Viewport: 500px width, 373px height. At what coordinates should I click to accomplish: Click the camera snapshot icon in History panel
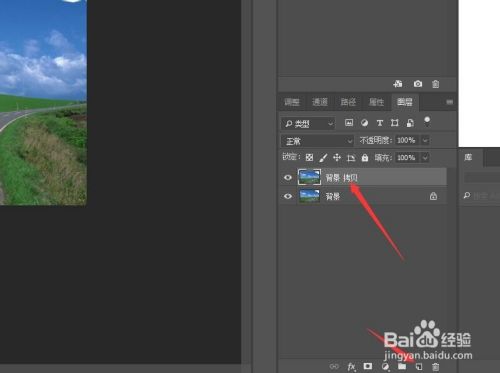pos(418,84)
